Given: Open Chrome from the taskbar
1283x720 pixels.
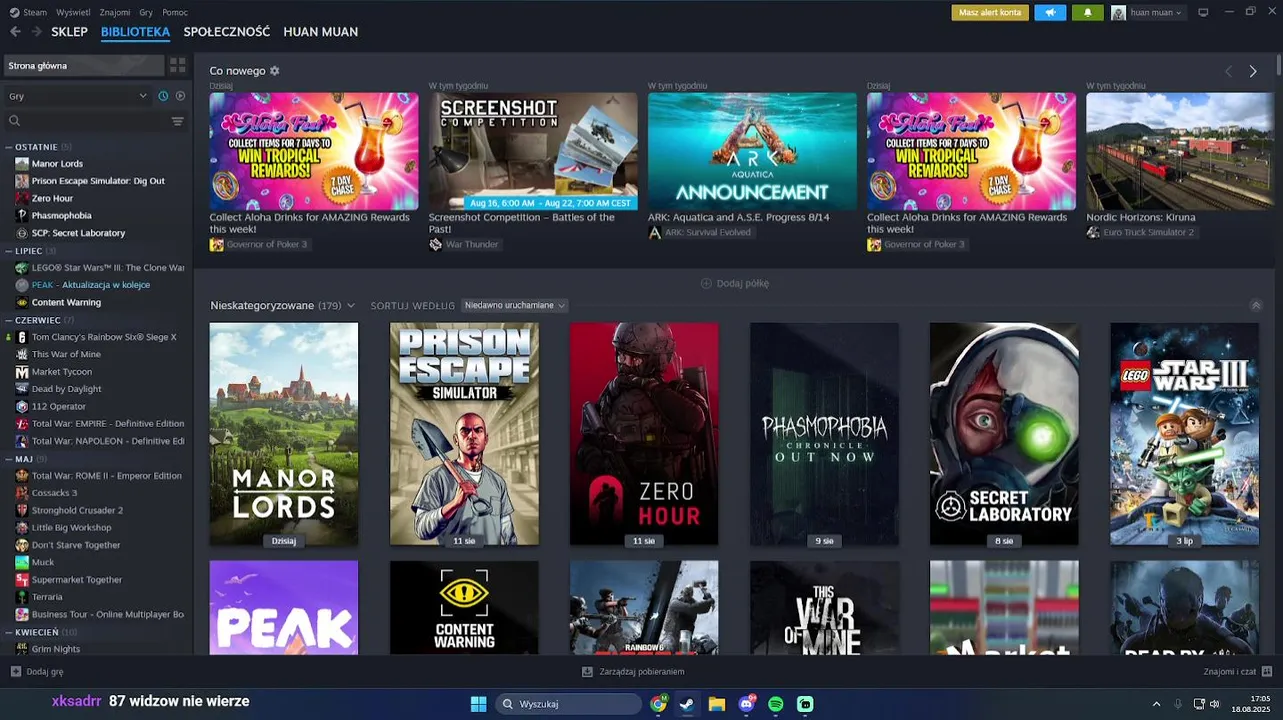Looking at the screenshot, I should [658, 704].
